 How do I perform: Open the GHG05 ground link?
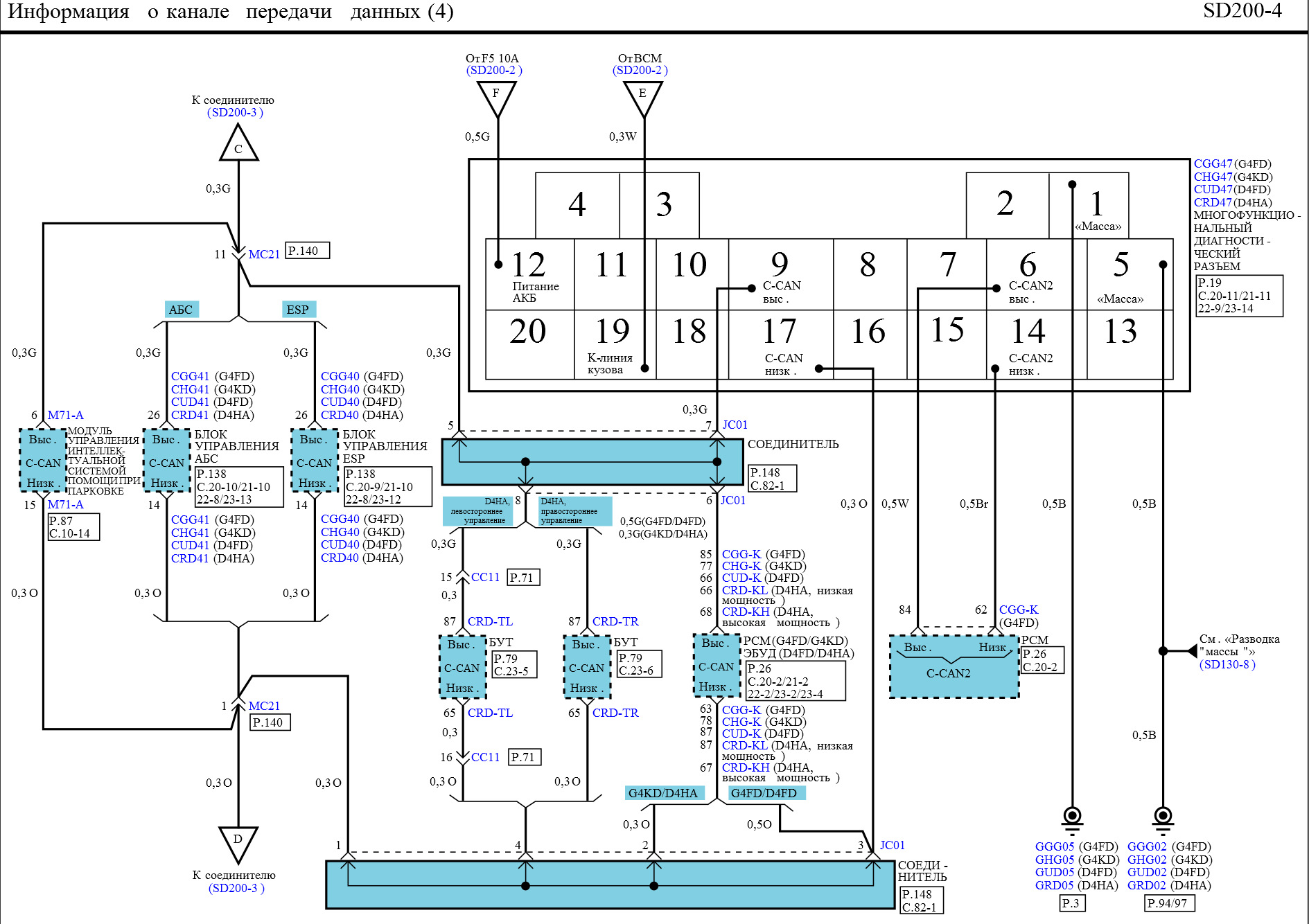[x=1055, y=860]
